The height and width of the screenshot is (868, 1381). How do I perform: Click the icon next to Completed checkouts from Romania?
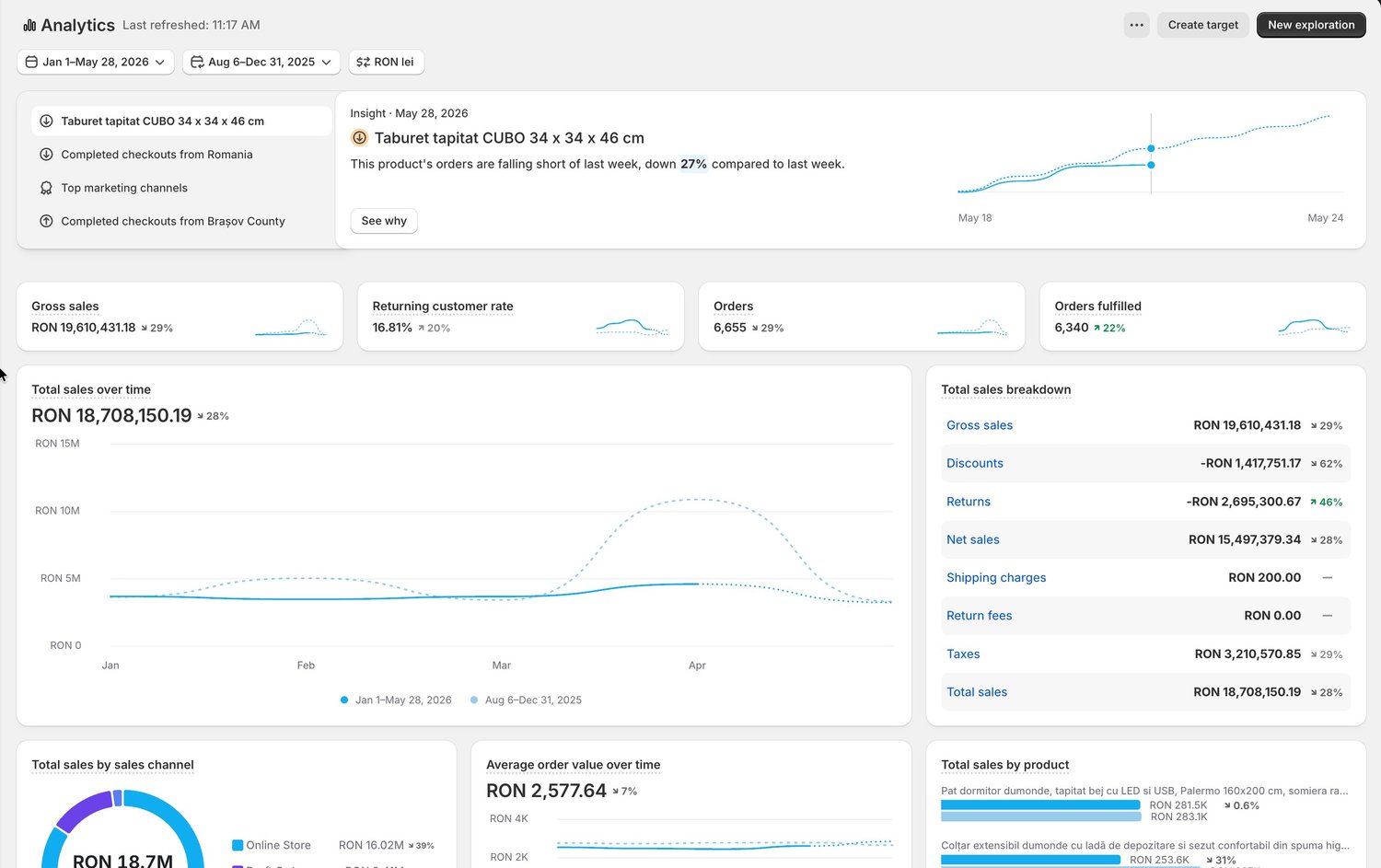[x=46, y=155]
